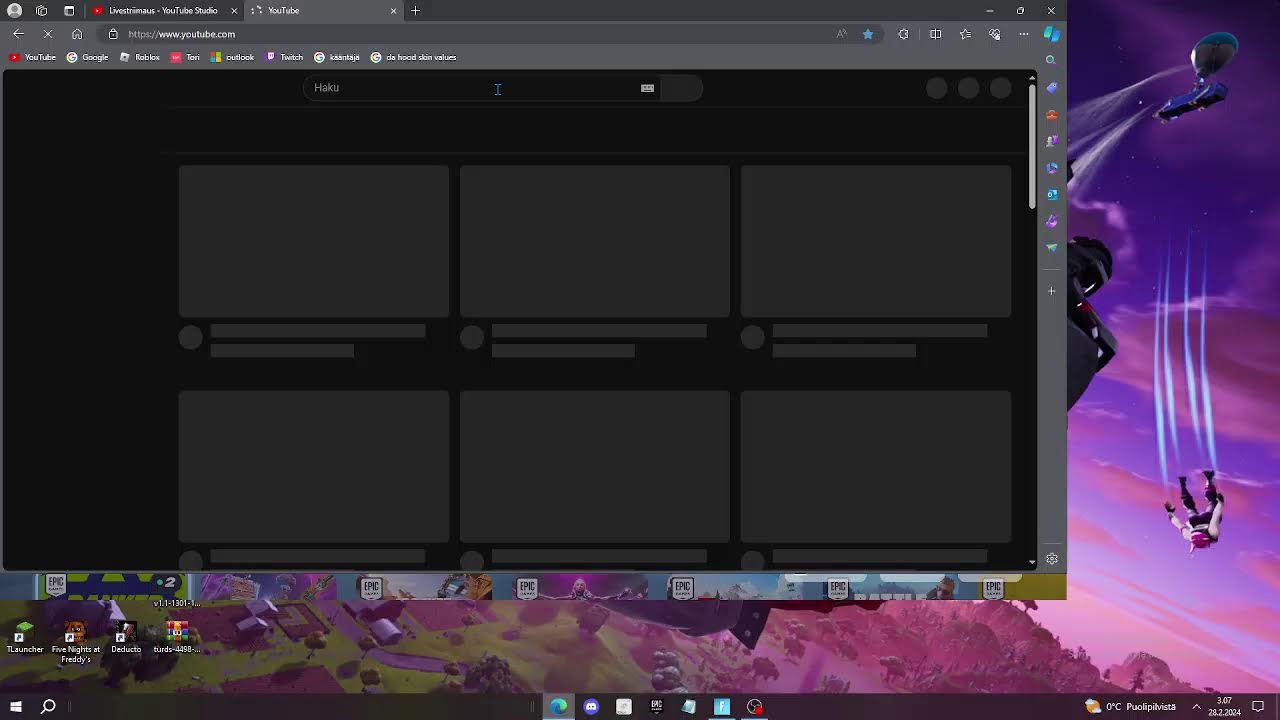Open the Windows taskbar search
1280x720 pixels.
coord(48,707)
